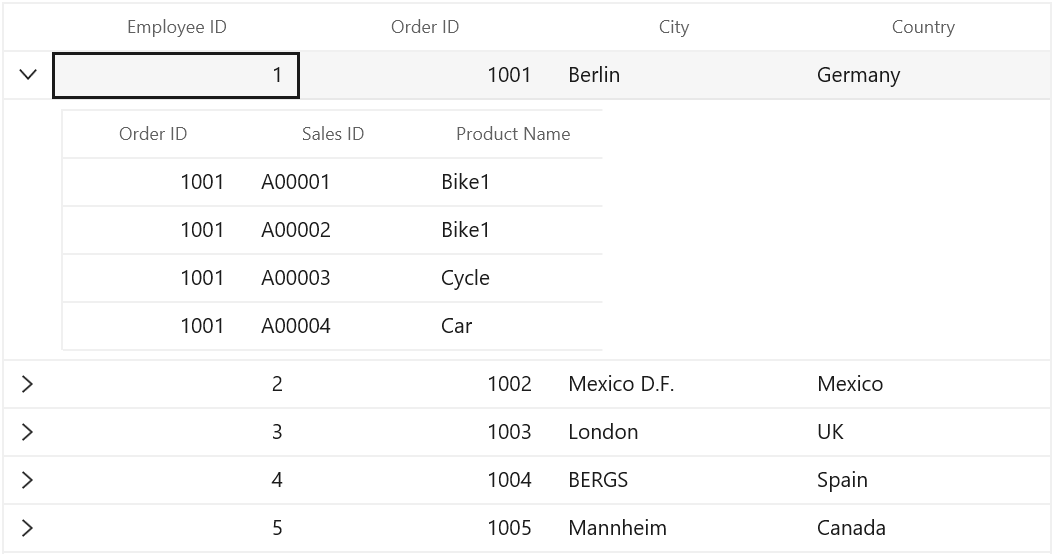
Task: Select the UK country cell
Action: click(x=923, y=432)
